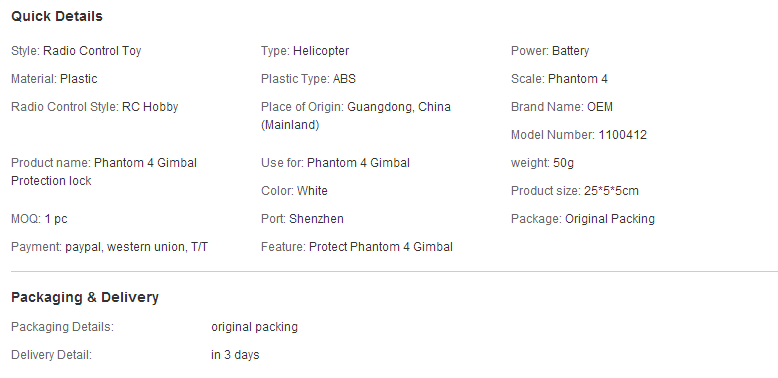Select the Style: Radio Control Toy text

point(76,51)
